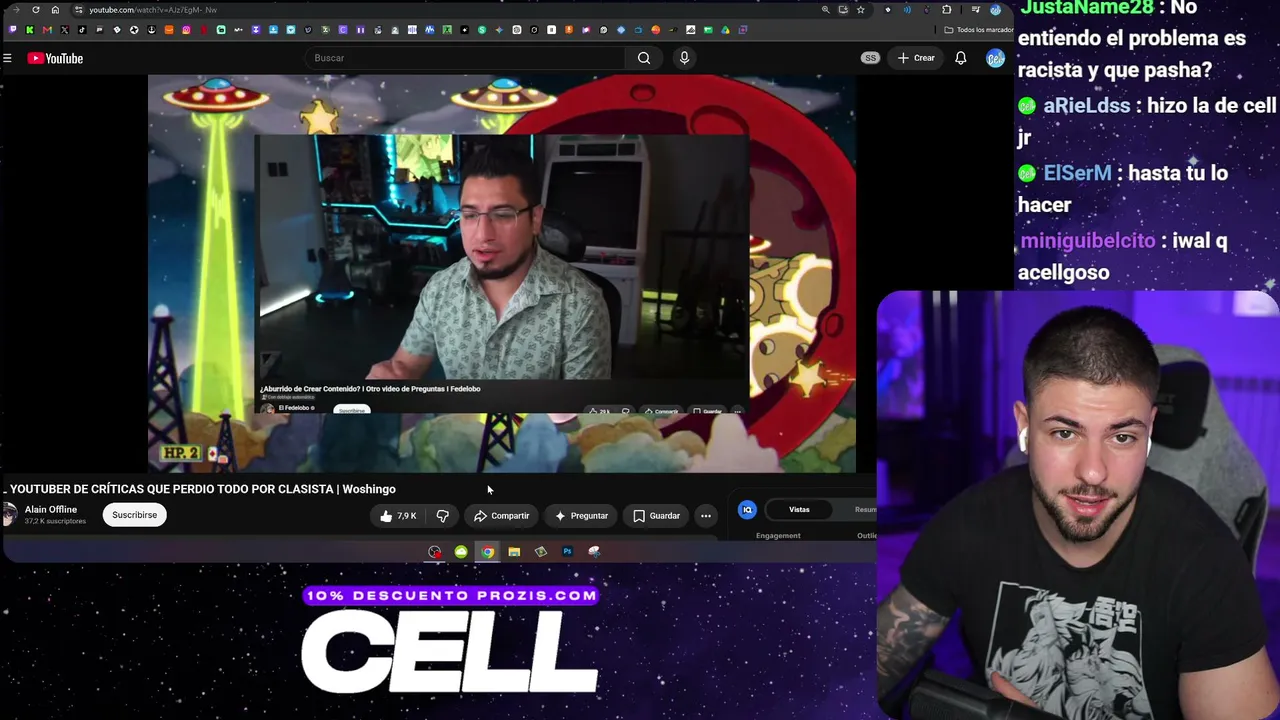Start voice search with the microphone
This screenshot has width=1280, height=720.
(x=684, y=58)
